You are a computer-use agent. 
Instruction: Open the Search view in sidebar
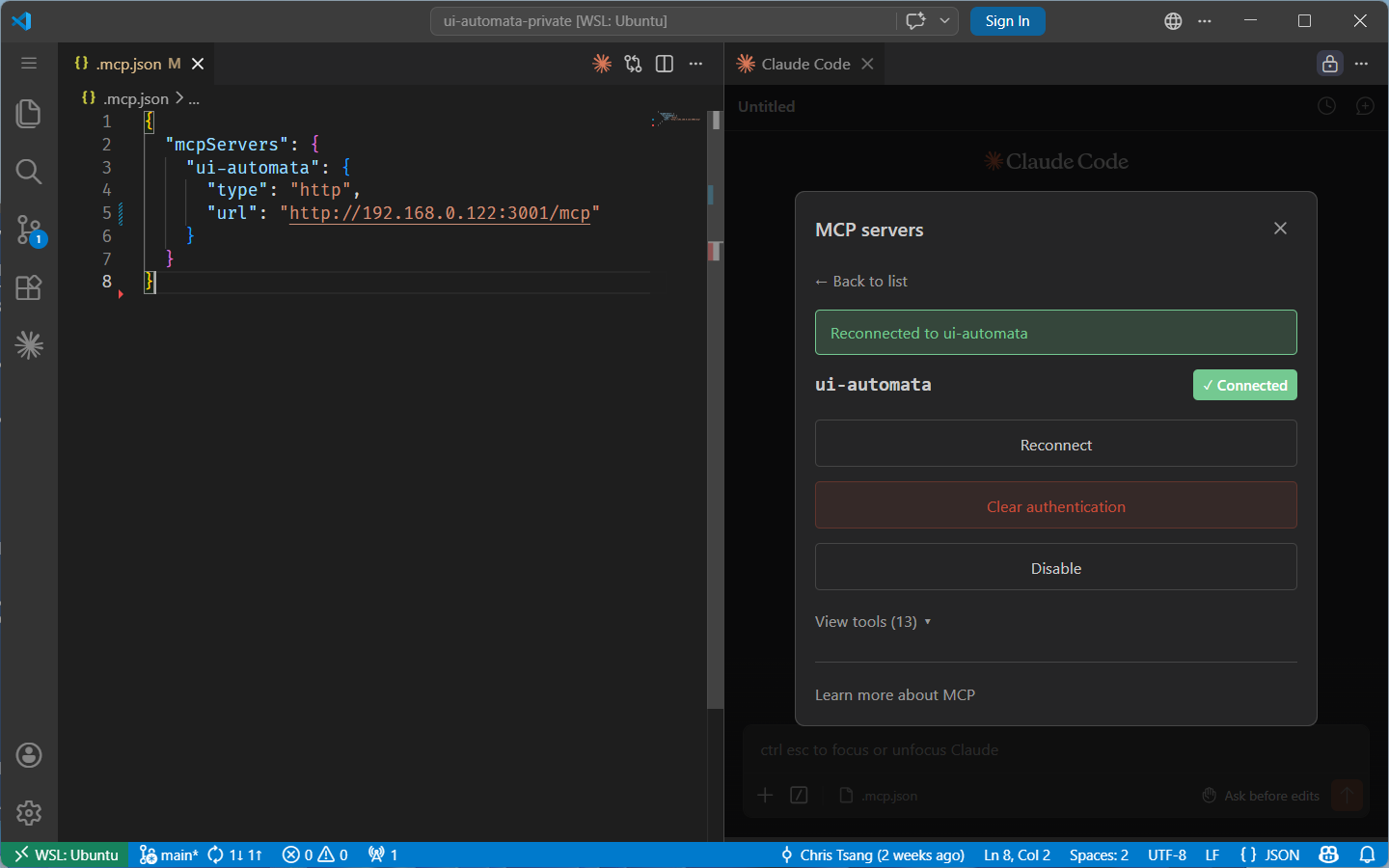point(29,172)
